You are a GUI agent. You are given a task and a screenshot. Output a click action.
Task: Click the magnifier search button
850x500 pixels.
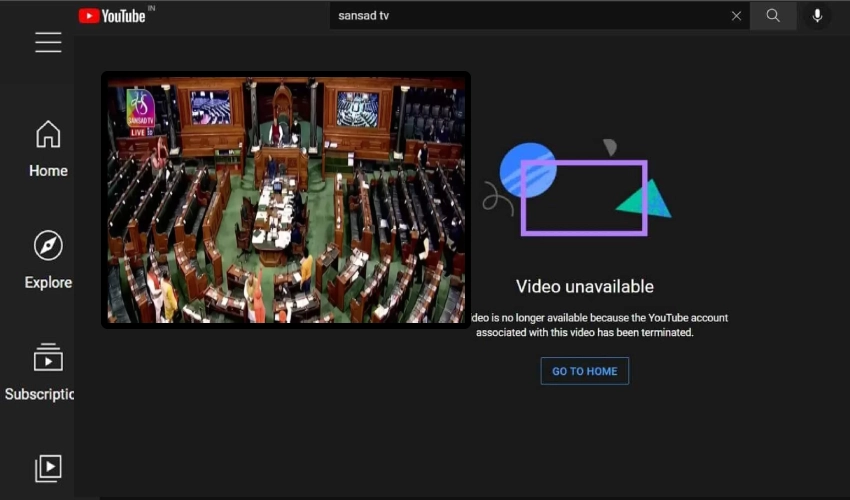point(773,16)
